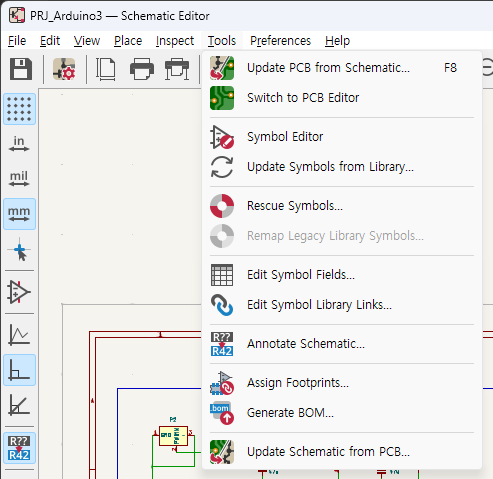Choose Edit Symbol Library Links

[x=342, y=305]
